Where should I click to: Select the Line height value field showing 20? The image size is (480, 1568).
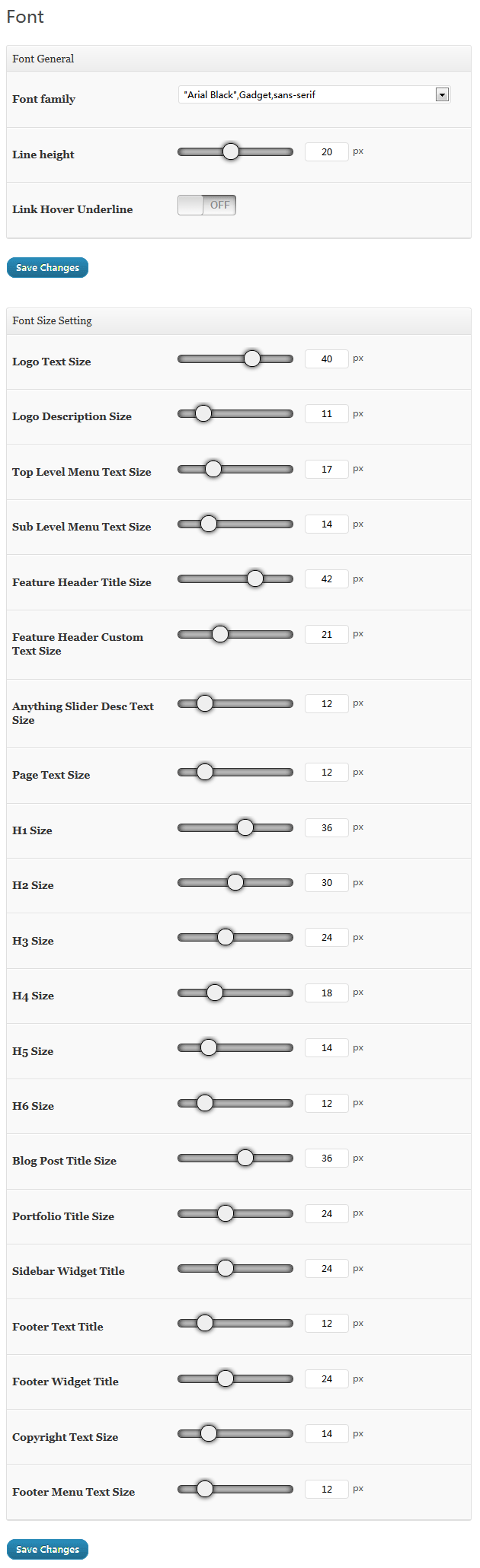326,151
